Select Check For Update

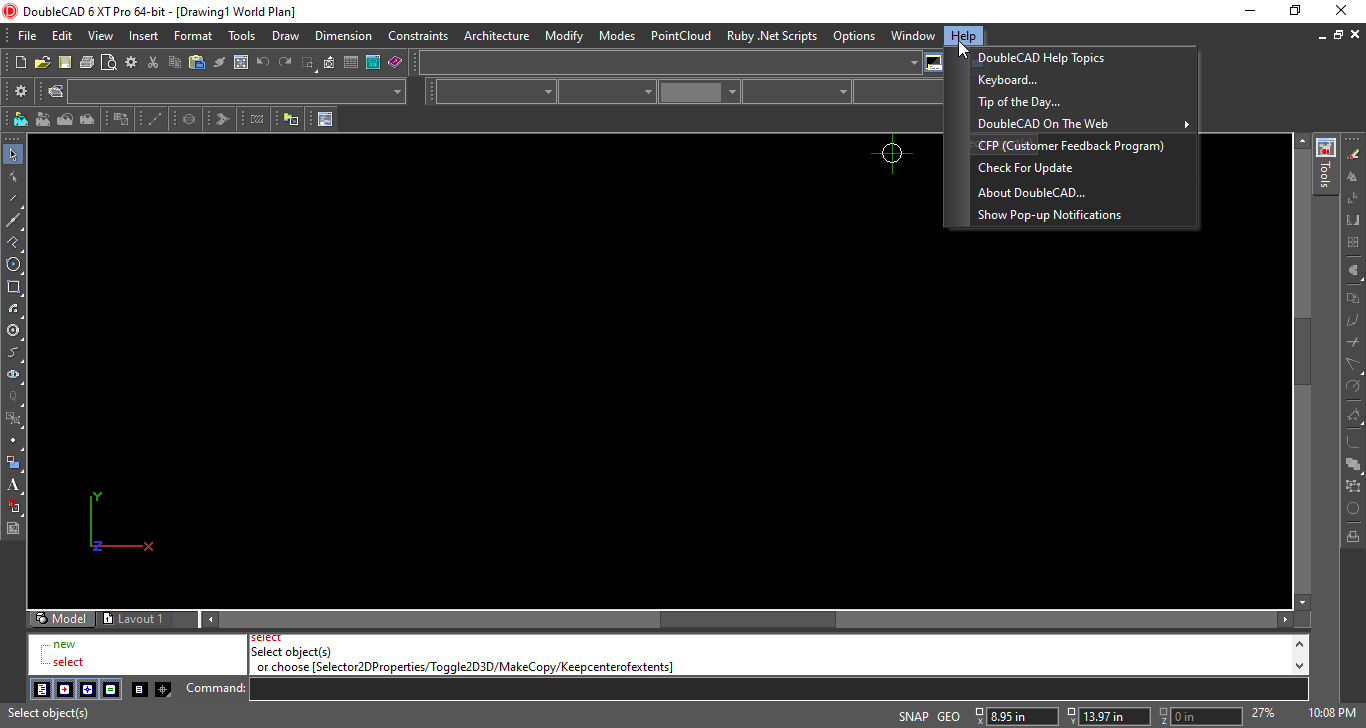(x=1071, y=168)
